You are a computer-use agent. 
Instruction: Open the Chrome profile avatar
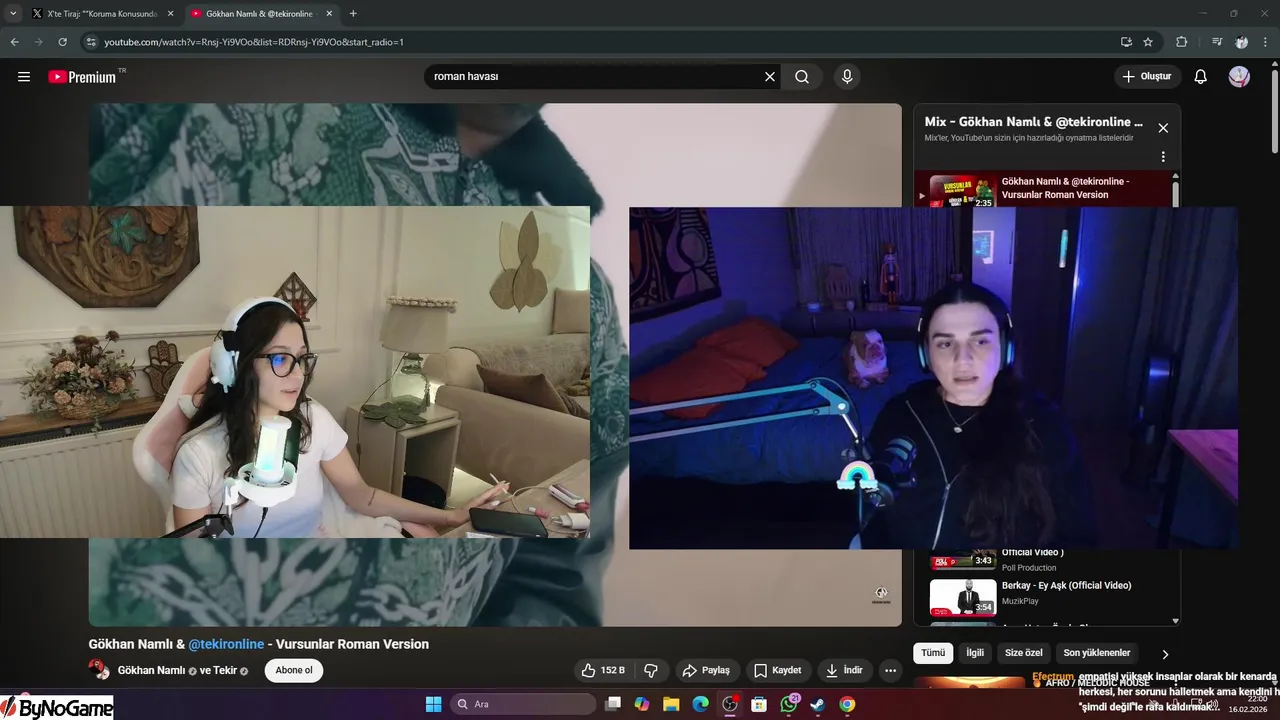(1241, 42)
